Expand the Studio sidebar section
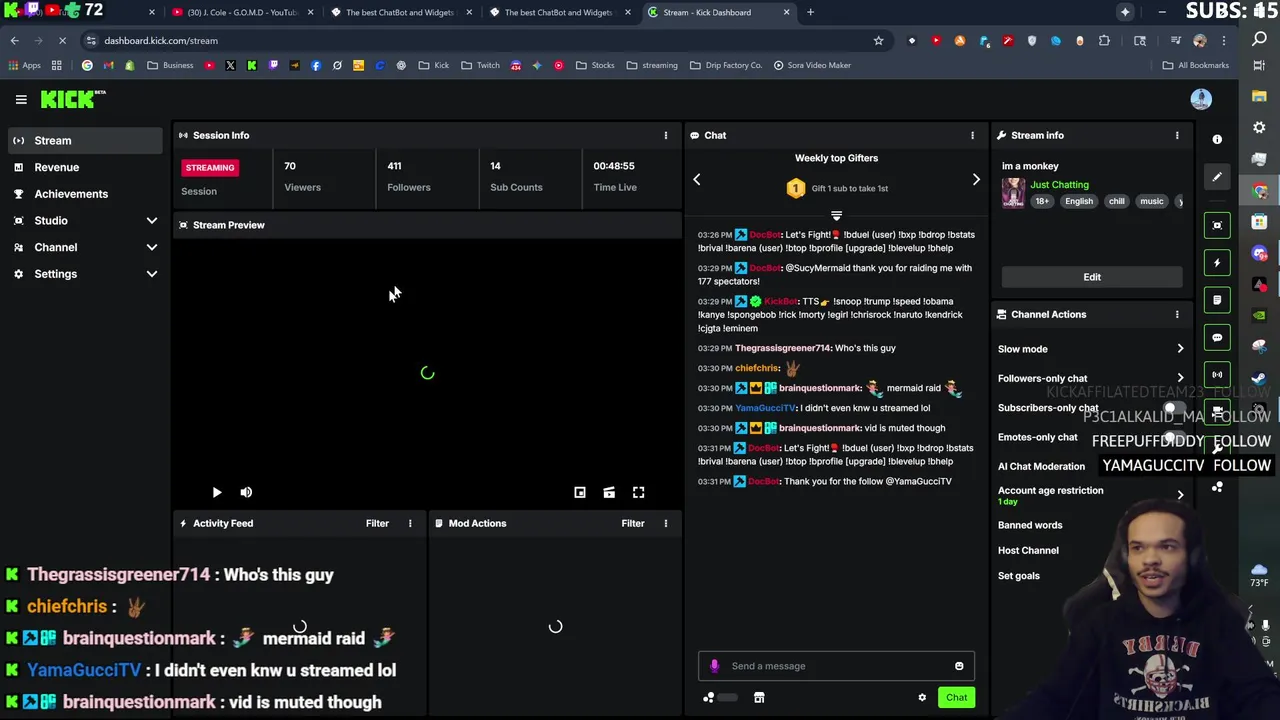Screen dimensions: 1280x720 point(152,221)
